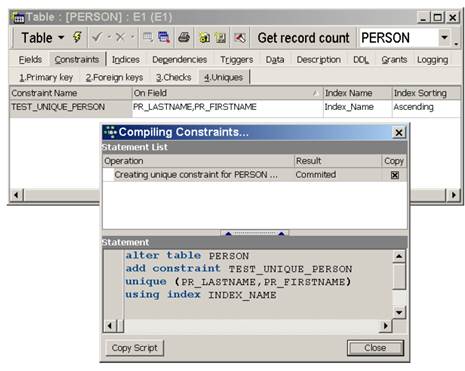Click the PERSON table name input field
The width and height of the screenshot is (465, 371).
coord(399,38)
